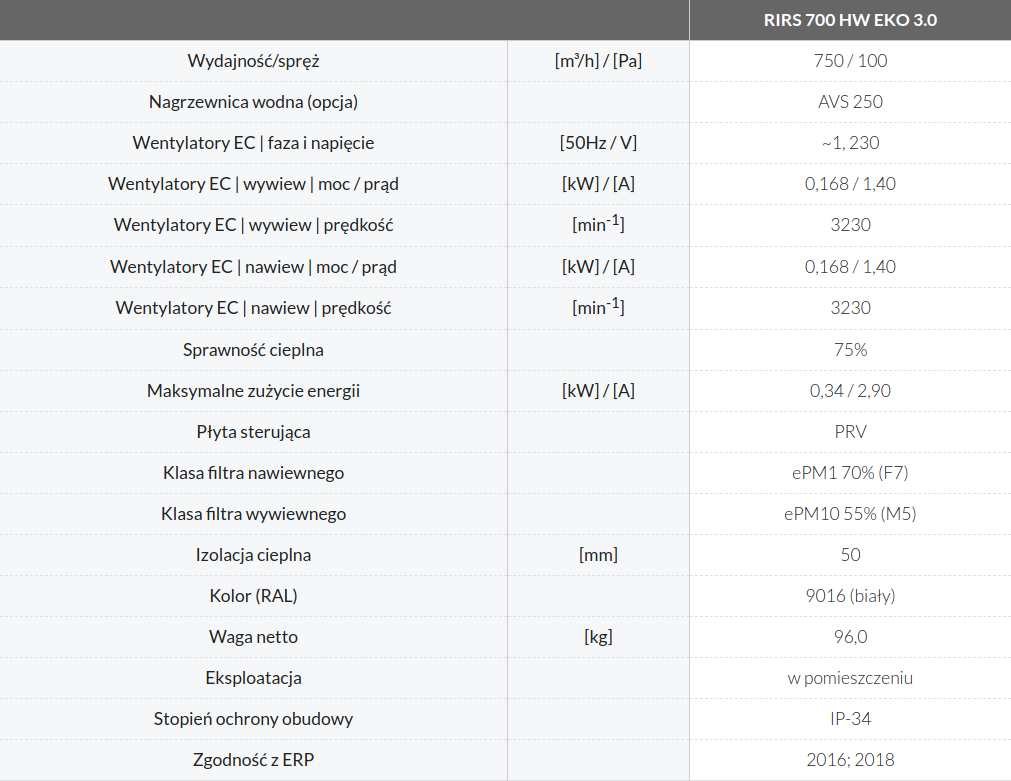Select the Wydajność/spręż row label
Screen dimensions: 1011x781
point(253,61)
